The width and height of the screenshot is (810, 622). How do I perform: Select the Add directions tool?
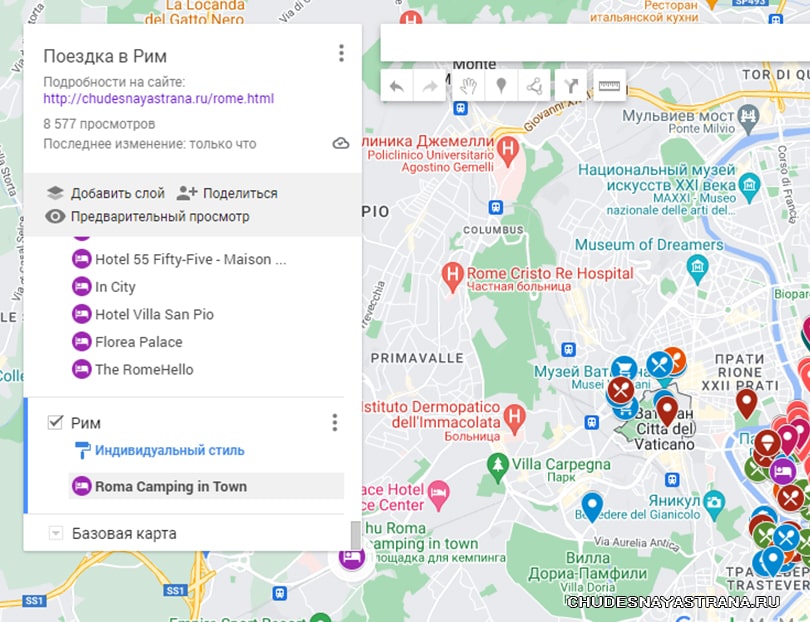tap(571, 86)
